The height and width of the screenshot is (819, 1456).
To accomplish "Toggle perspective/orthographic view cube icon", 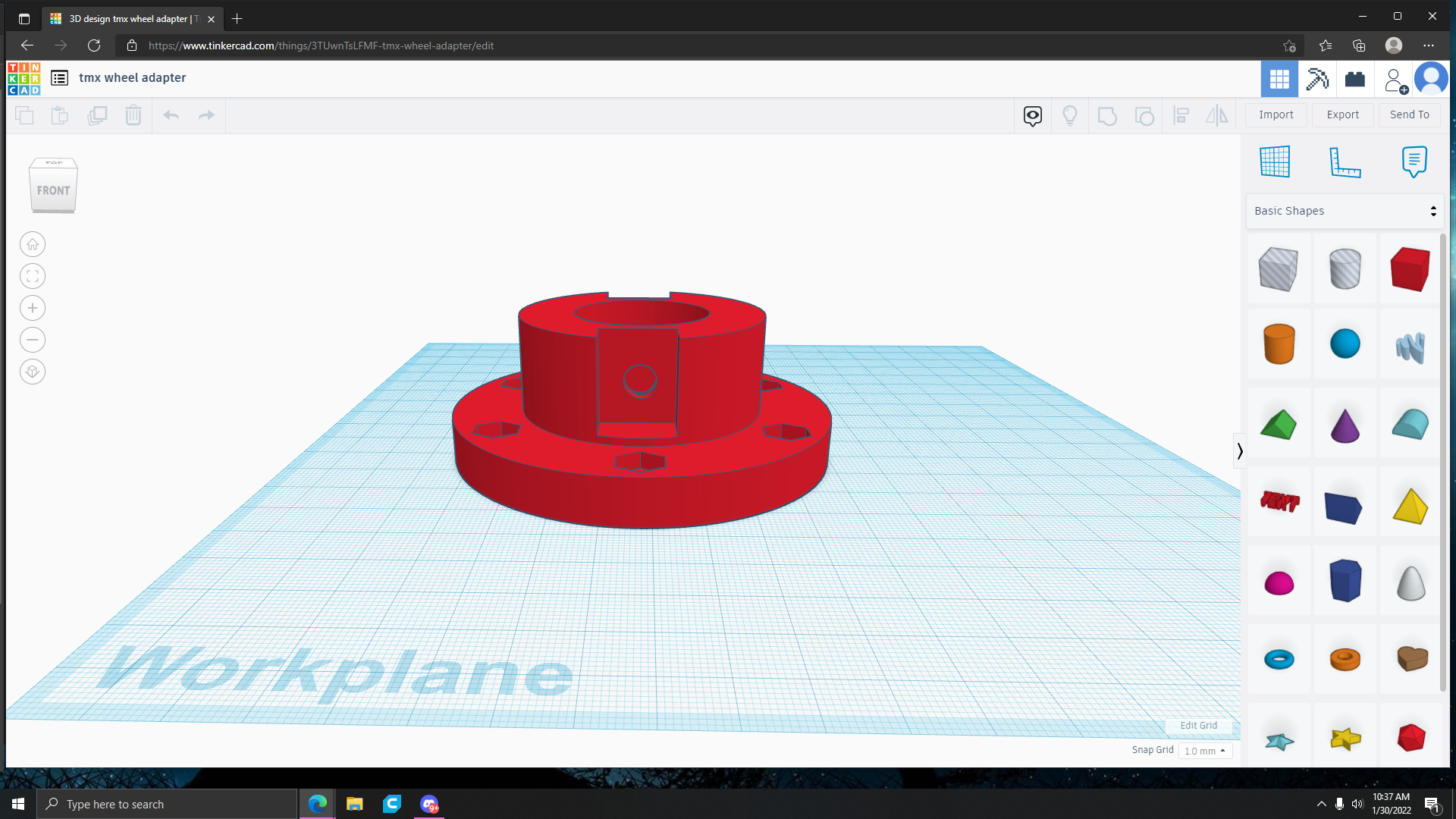I will point(33,372).
